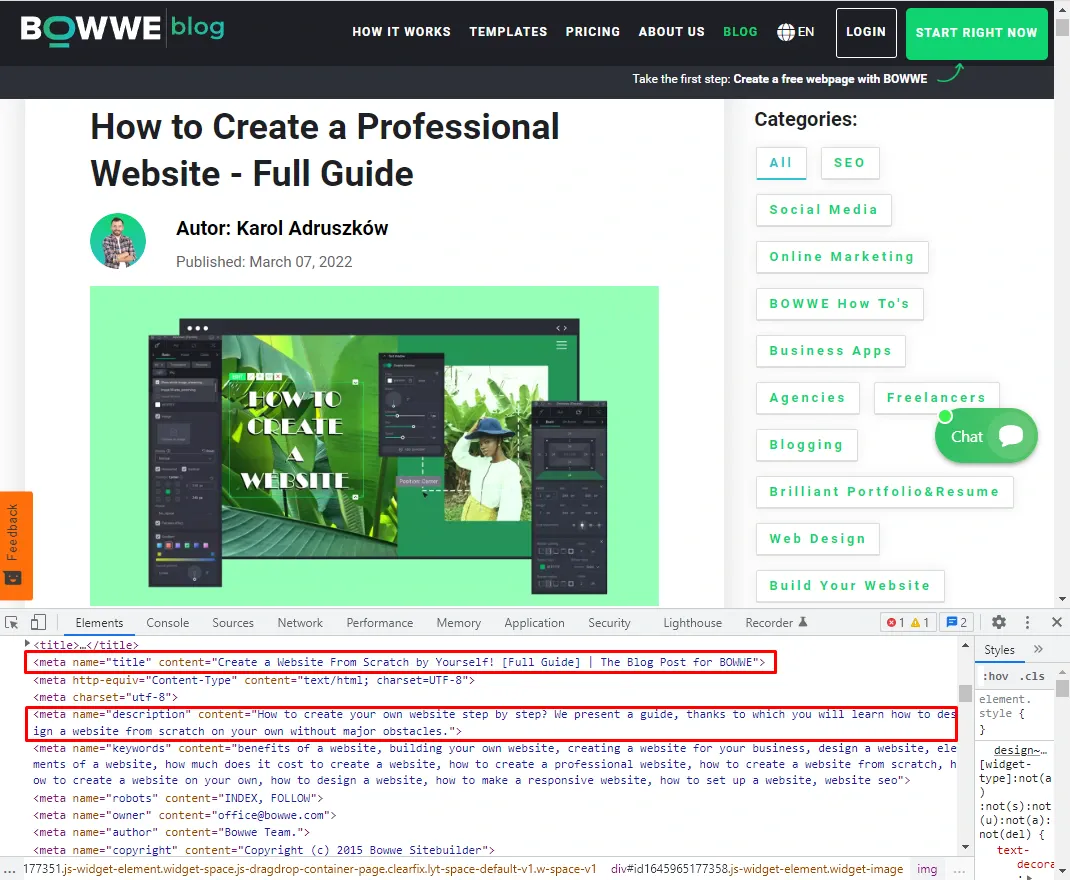This screenshot has width=1070, height=880.
Task: Open the language selector globe icon
Action: (785, 32)
